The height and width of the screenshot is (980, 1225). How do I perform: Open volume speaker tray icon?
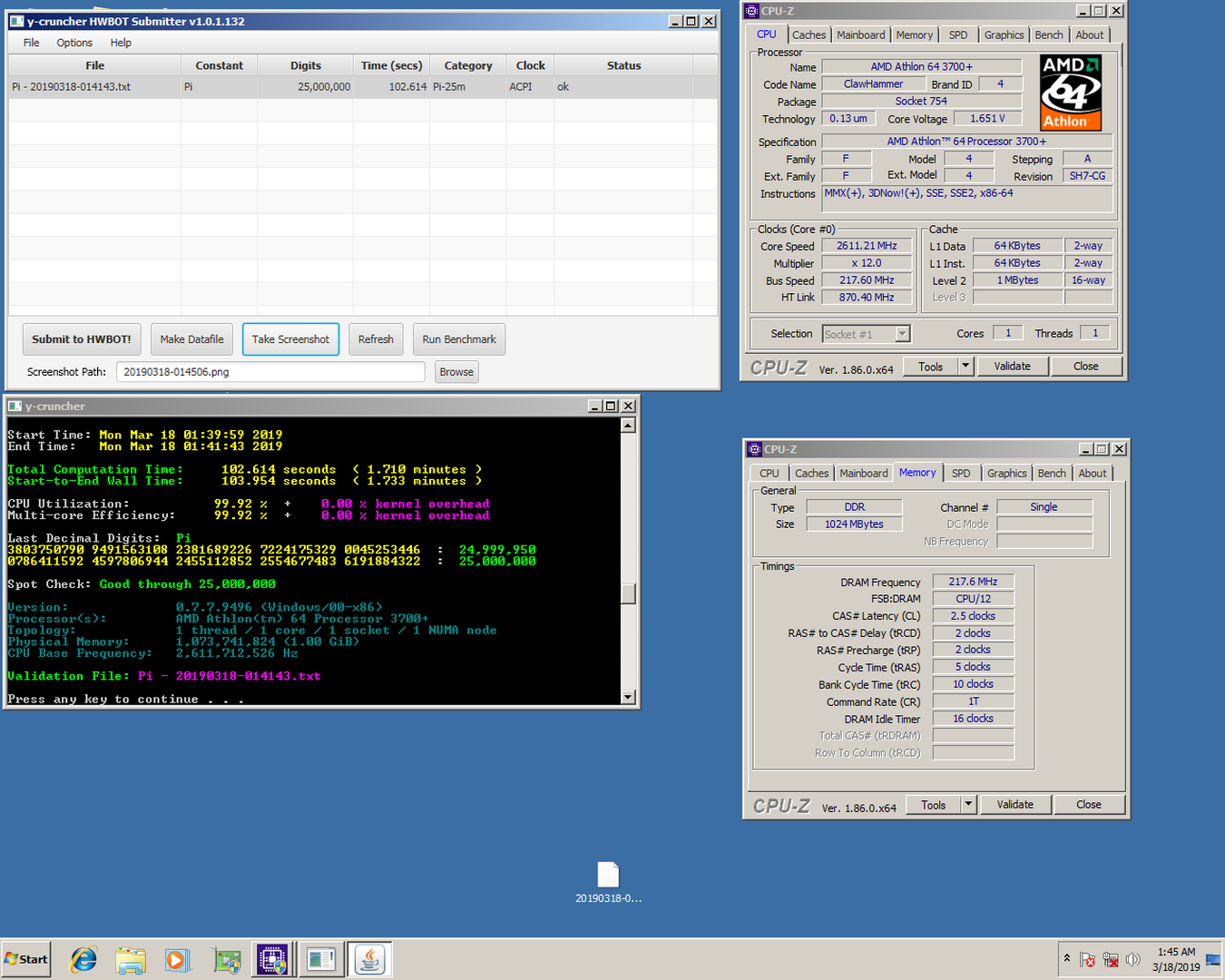click(x=1132, y=959)
